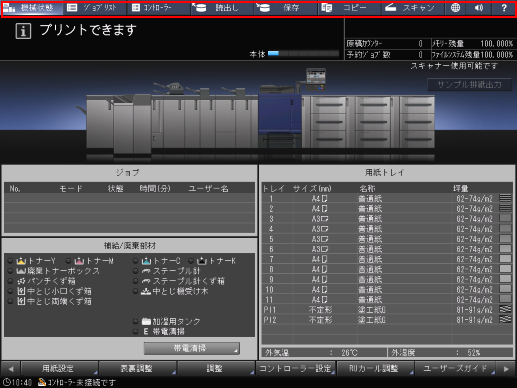Screen dimensions: 517x388
Task: Click the 本体 progress bar
Action: pyautogui.click(x=303, y=54)
